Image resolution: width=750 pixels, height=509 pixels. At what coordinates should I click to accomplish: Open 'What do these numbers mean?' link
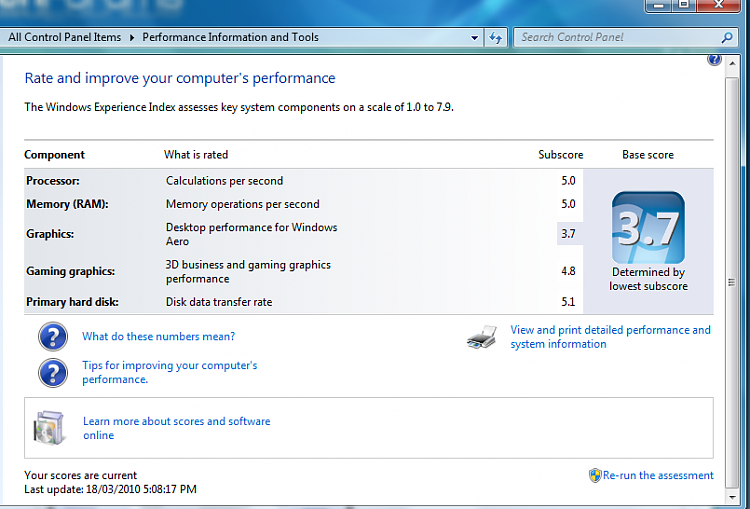coord(158,336)
